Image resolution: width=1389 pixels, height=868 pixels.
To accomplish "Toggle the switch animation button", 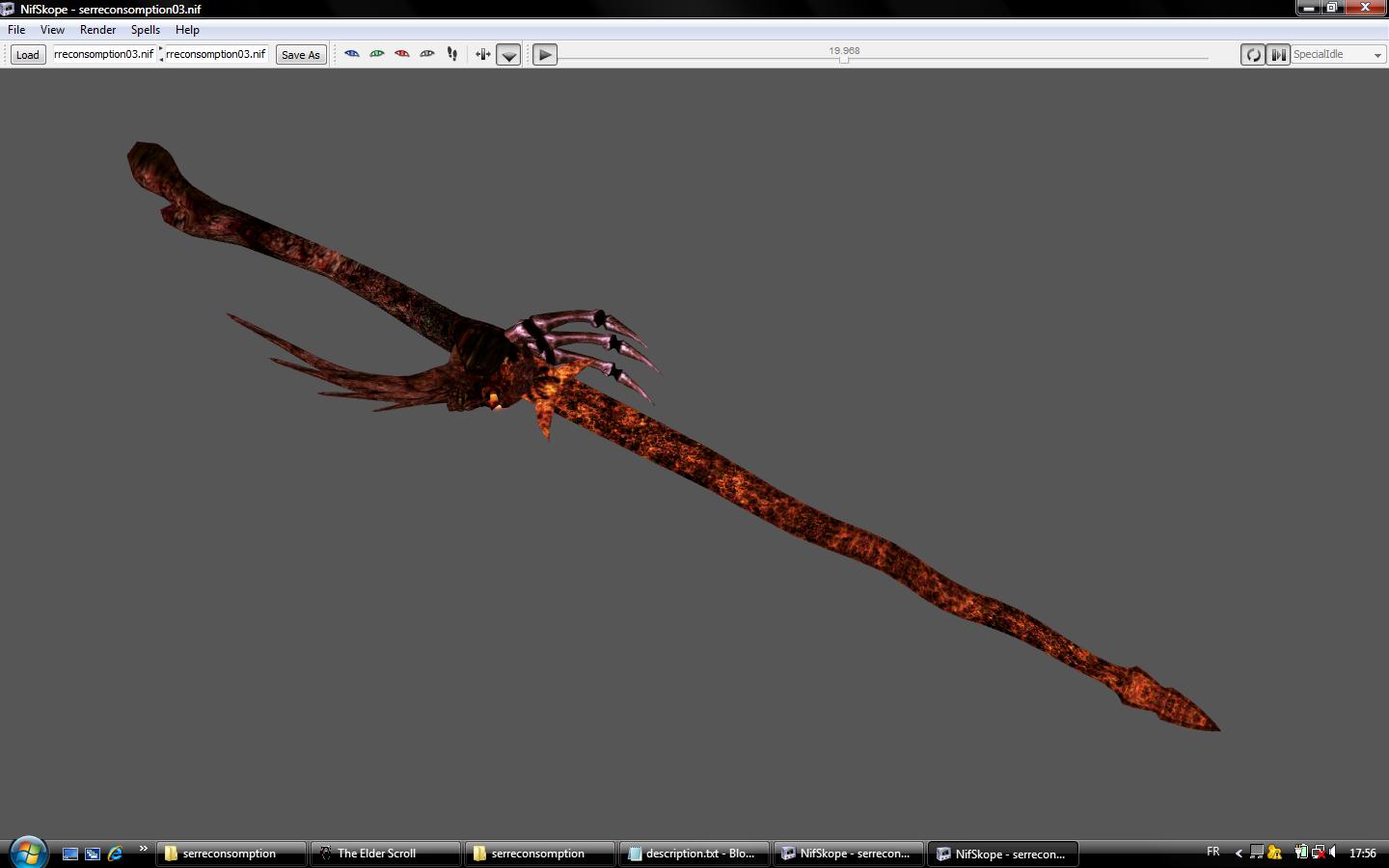I will [1278, 55].
